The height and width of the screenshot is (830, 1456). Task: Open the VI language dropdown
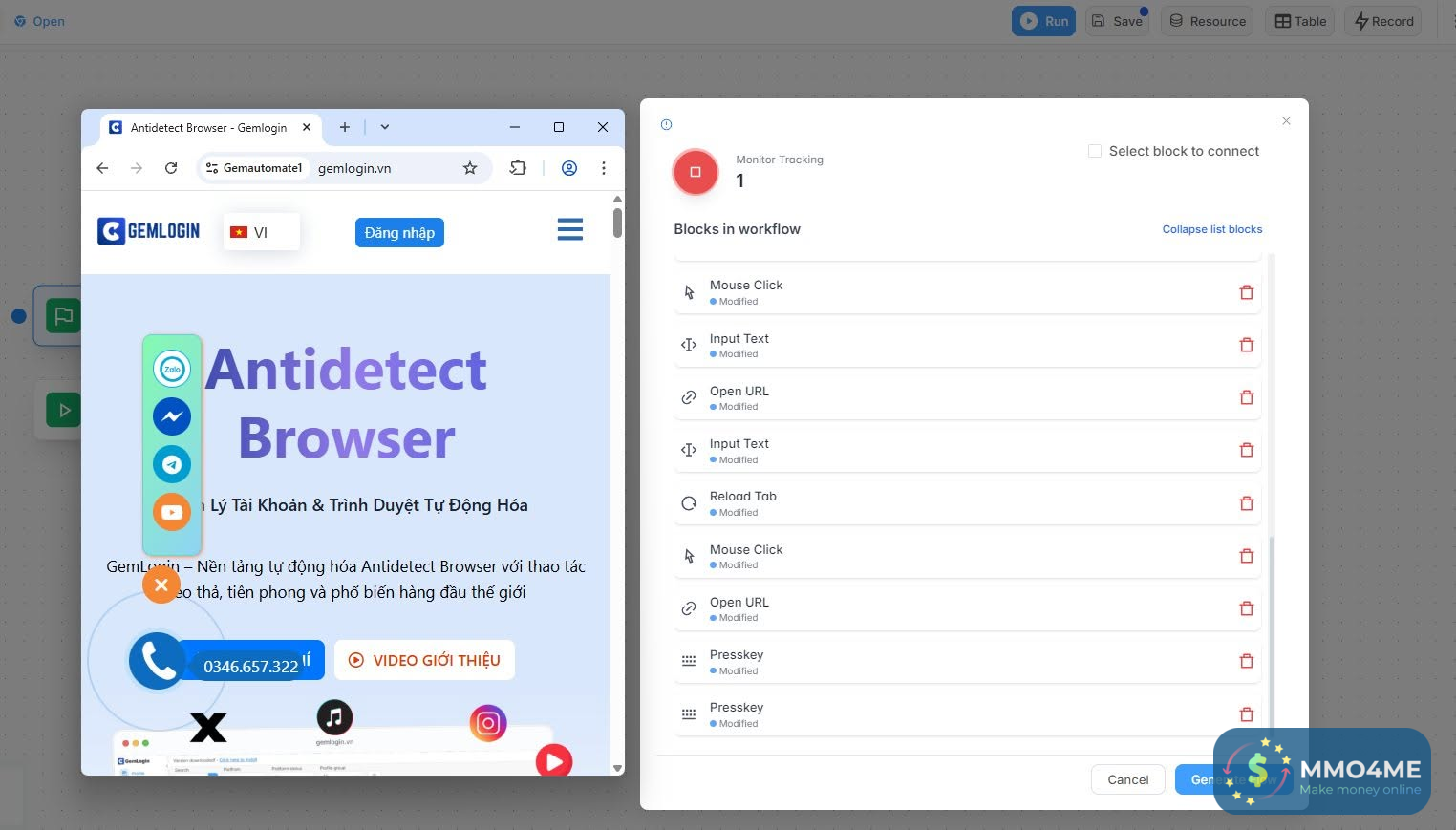pos(261,232)
